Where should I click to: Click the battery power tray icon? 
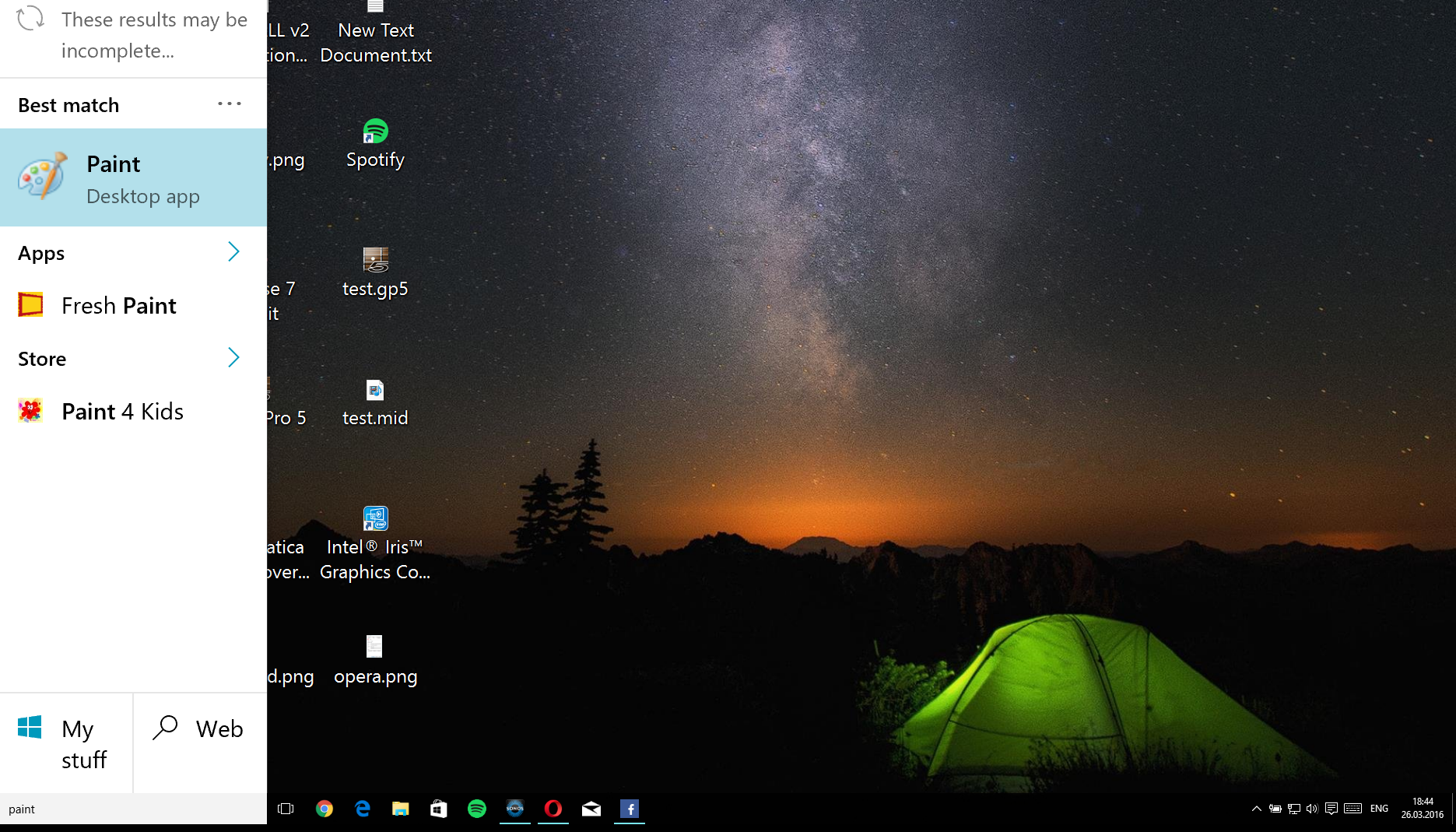tap(1275, 809)
